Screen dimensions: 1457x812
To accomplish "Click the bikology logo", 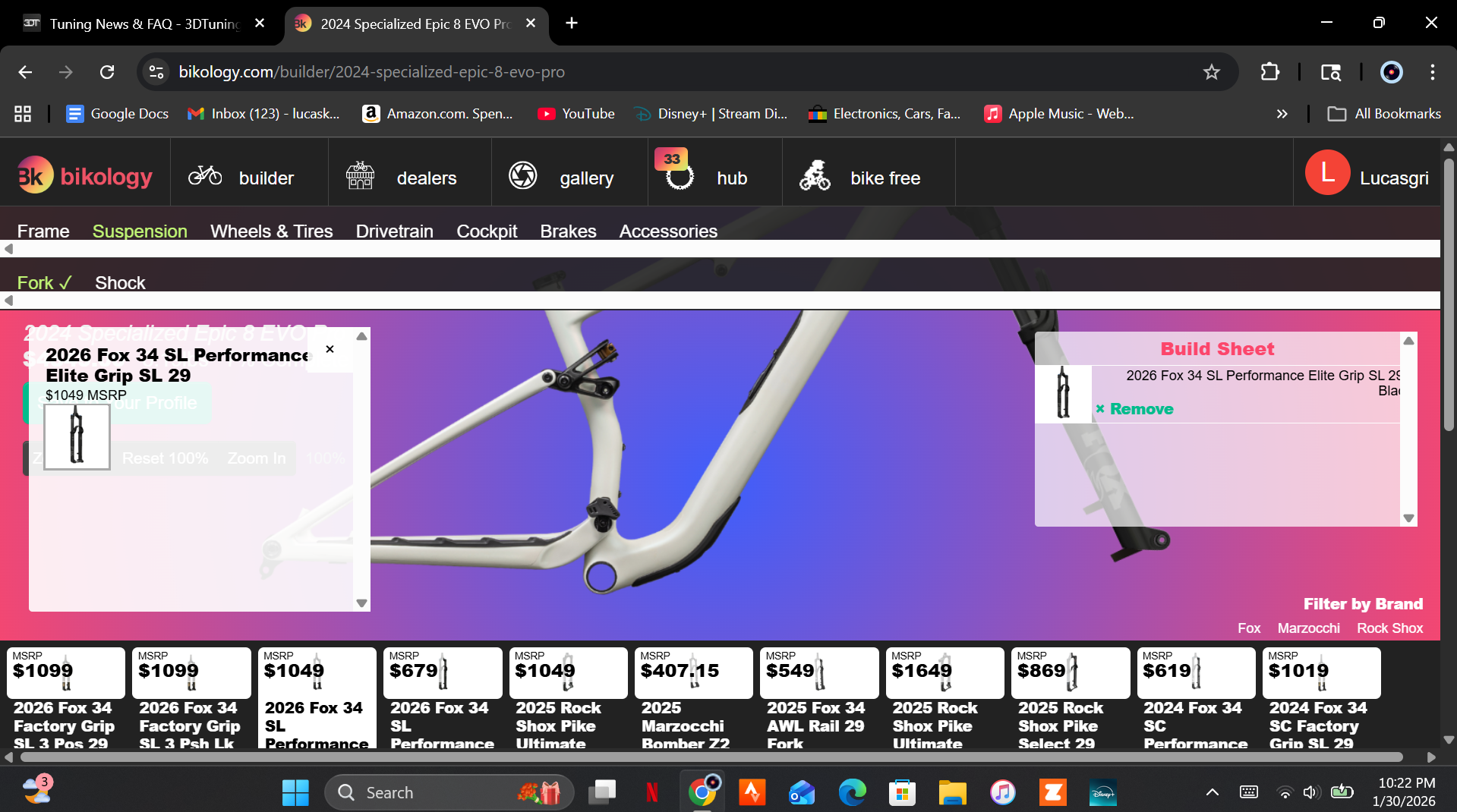I will pyautogui.click(x=84, y=175).
